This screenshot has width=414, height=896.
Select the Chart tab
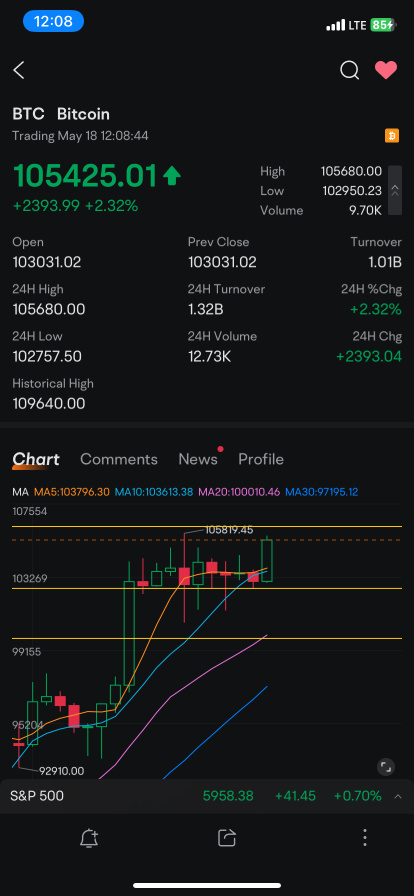(36, 459)
